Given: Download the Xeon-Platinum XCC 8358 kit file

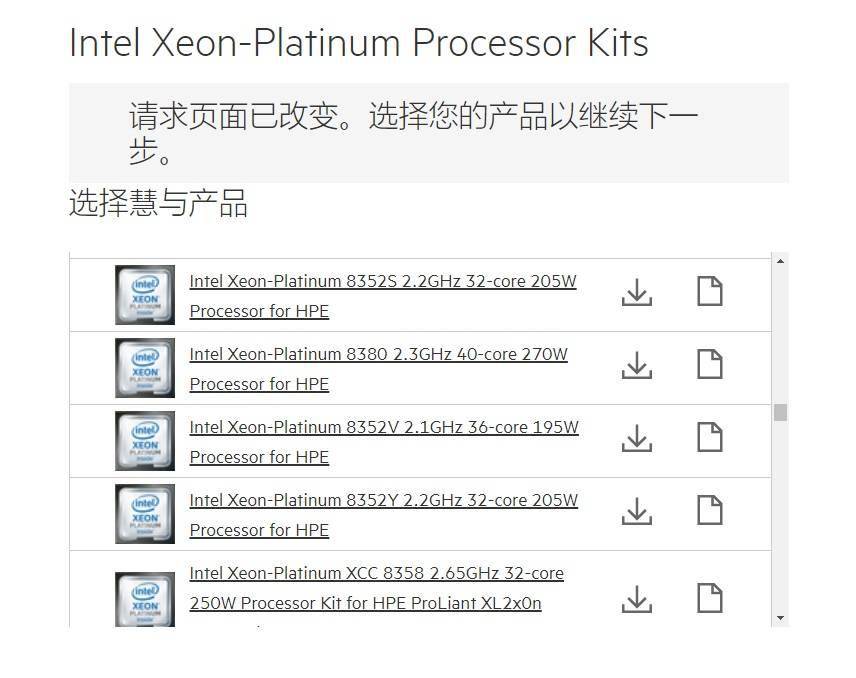Looking at the screenshot, I should (x=637, y=598).
